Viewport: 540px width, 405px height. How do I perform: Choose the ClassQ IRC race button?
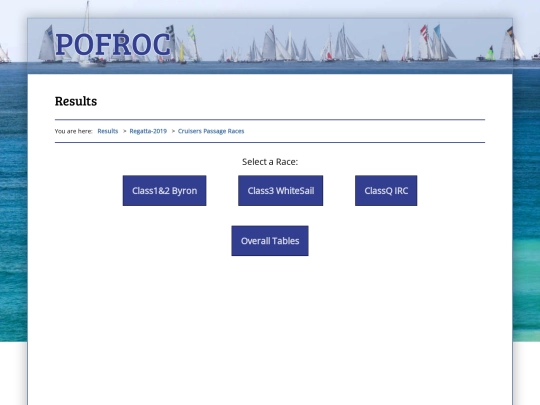(386, 190)
